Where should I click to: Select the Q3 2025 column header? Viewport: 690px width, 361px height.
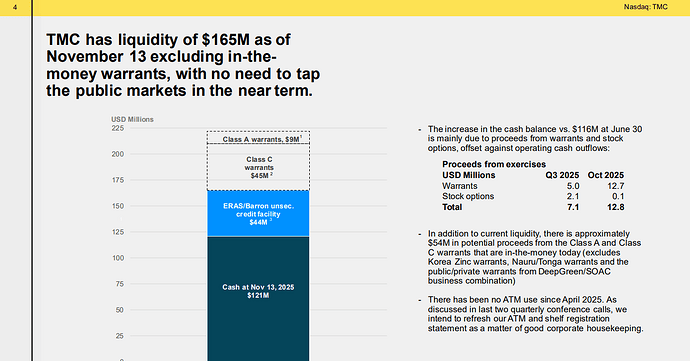[562, 175]
